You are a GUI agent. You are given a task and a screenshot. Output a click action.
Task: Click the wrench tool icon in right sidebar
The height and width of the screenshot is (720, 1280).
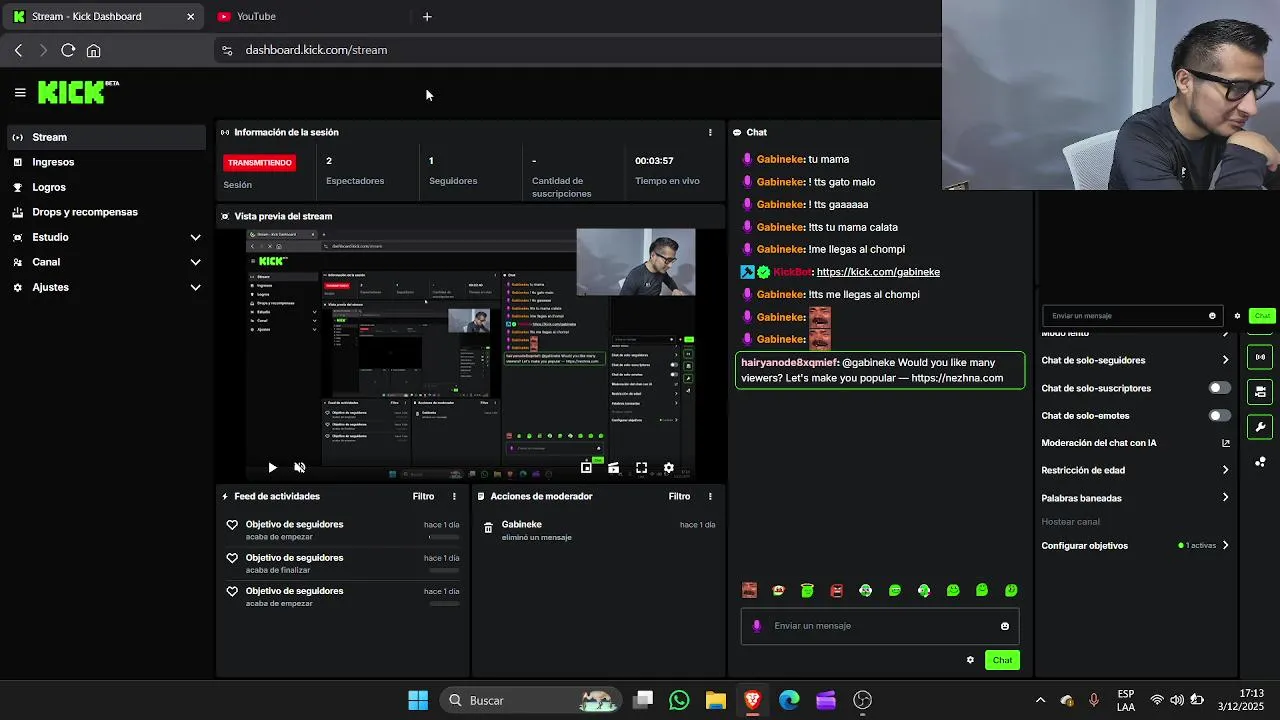1260,427
